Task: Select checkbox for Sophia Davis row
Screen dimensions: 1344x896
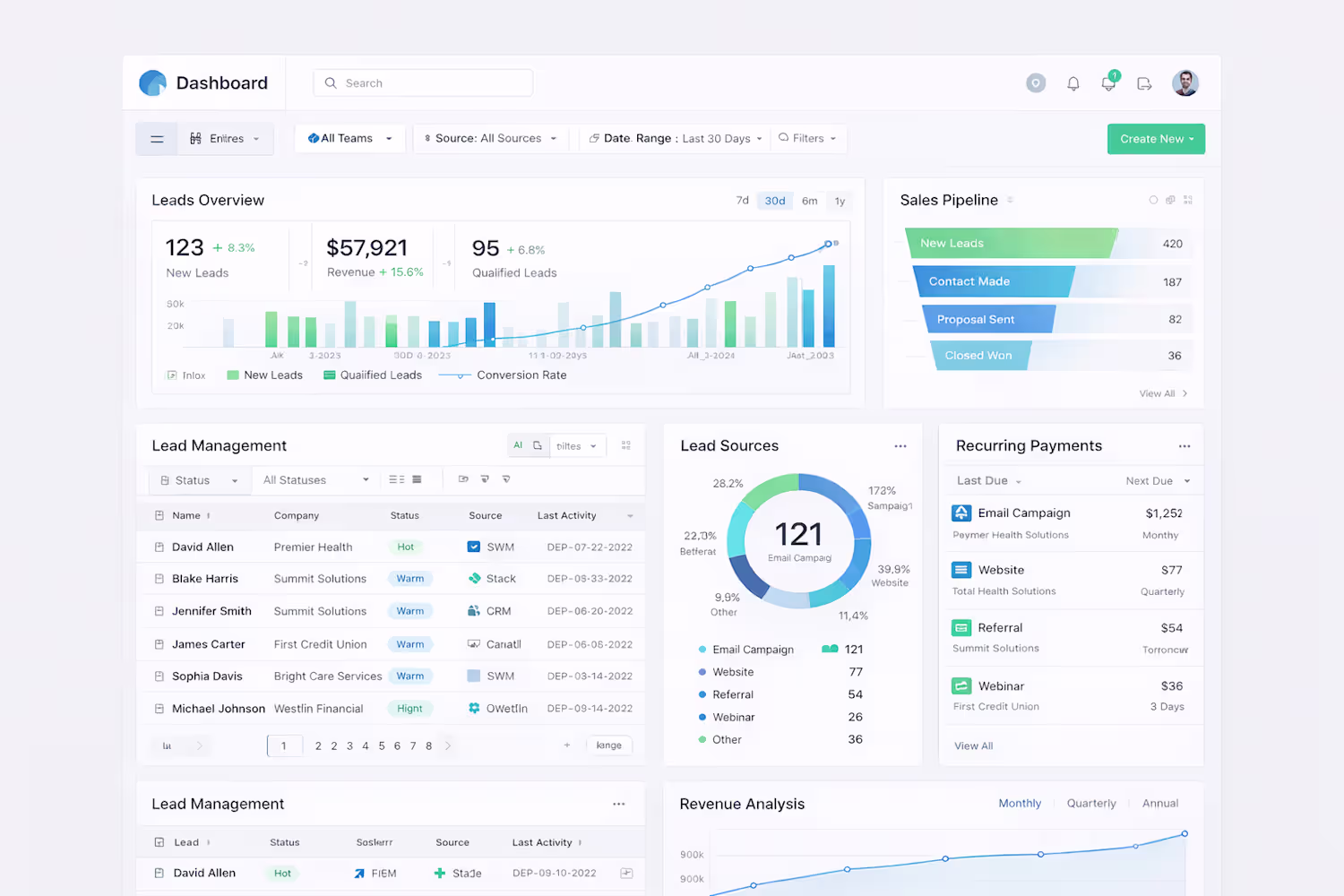Action: pos(159,676)
